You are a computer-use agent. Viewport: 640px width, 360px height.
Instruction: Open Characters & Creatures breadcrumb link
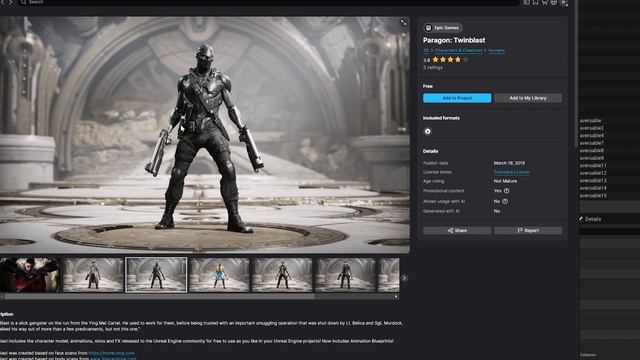pyautogui.click(x=458, y=50)
